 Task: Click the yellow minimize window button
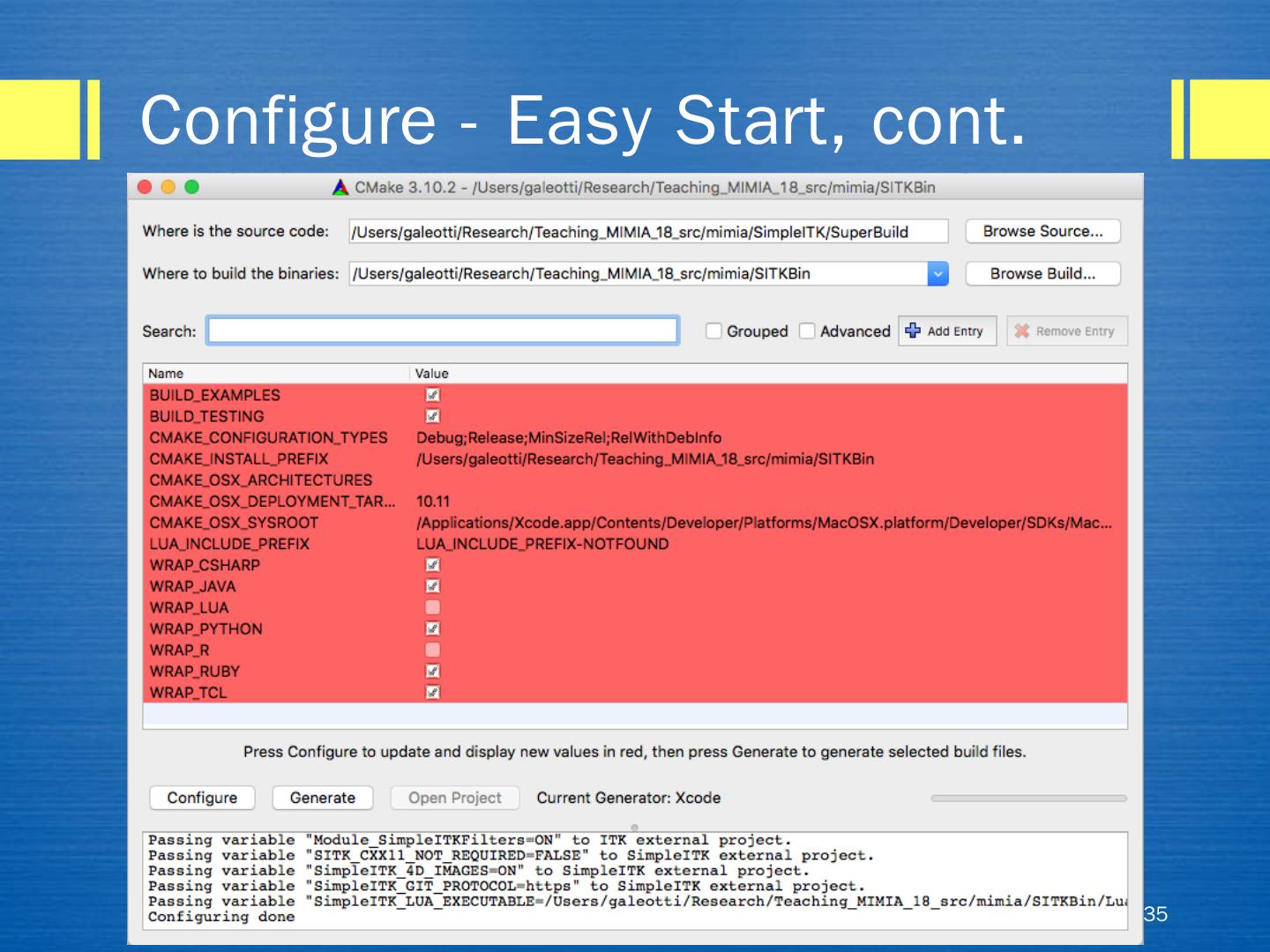tap(168, 187)
